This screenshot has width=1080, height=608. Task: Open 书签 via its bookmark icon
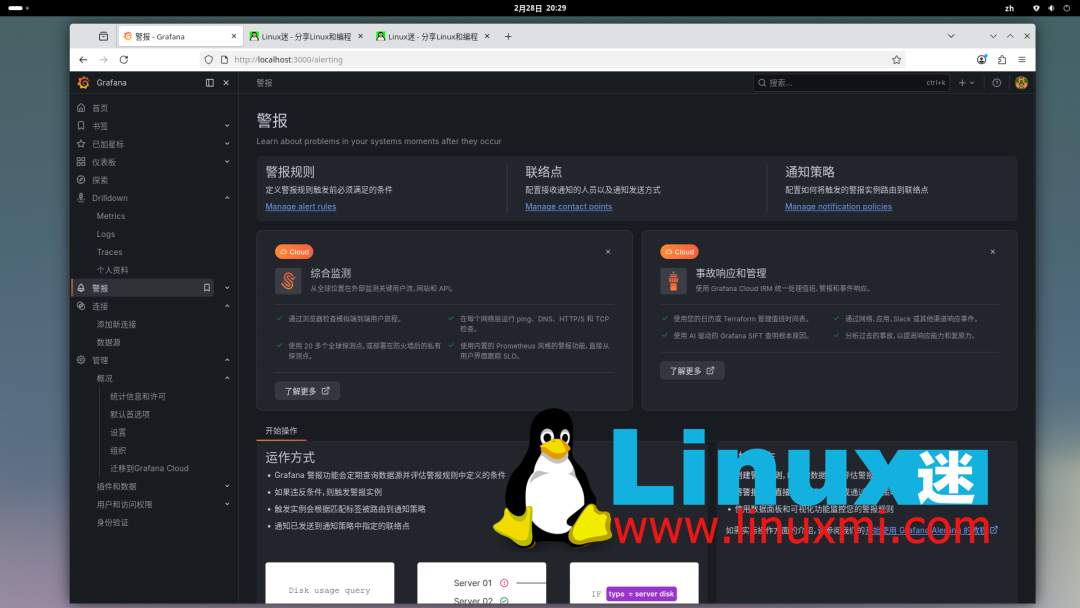pos(79,125)
